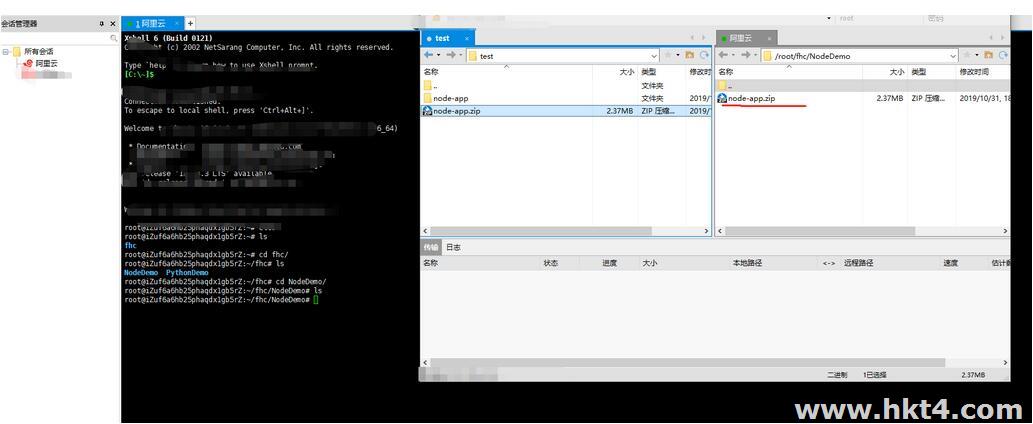1033x424 pixels.
Task: Create new folder in local test pane
Action: [x=690, y=55]
